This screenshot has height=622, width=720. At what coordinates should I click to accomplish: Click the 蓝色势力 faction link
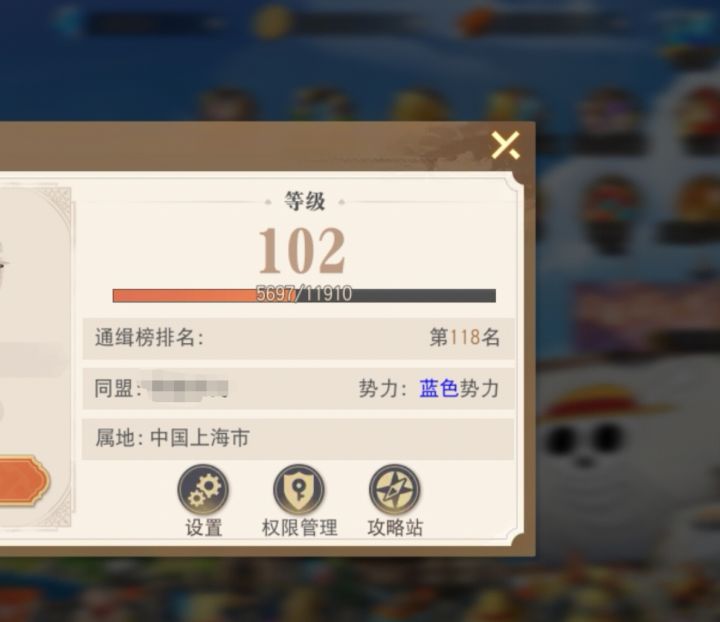click(x=459, y=388)
